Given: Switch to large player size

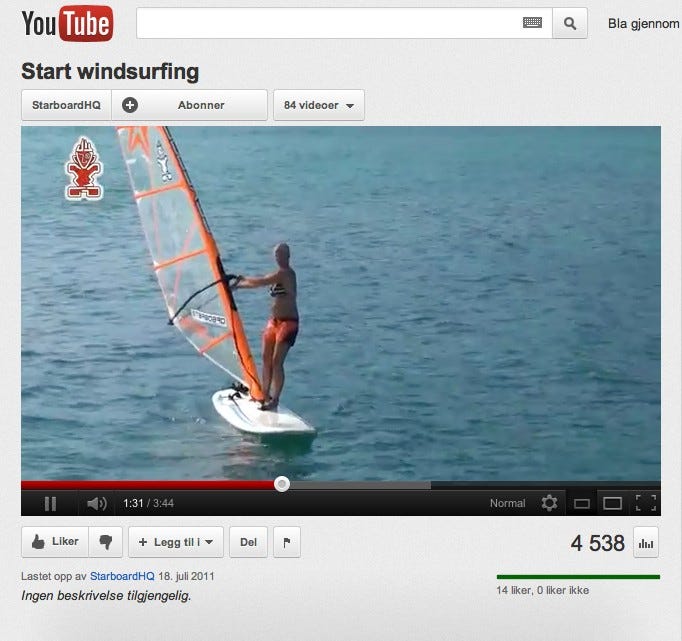Looking at the screenshot, I should pyautogui.click(x=612, y=504).
